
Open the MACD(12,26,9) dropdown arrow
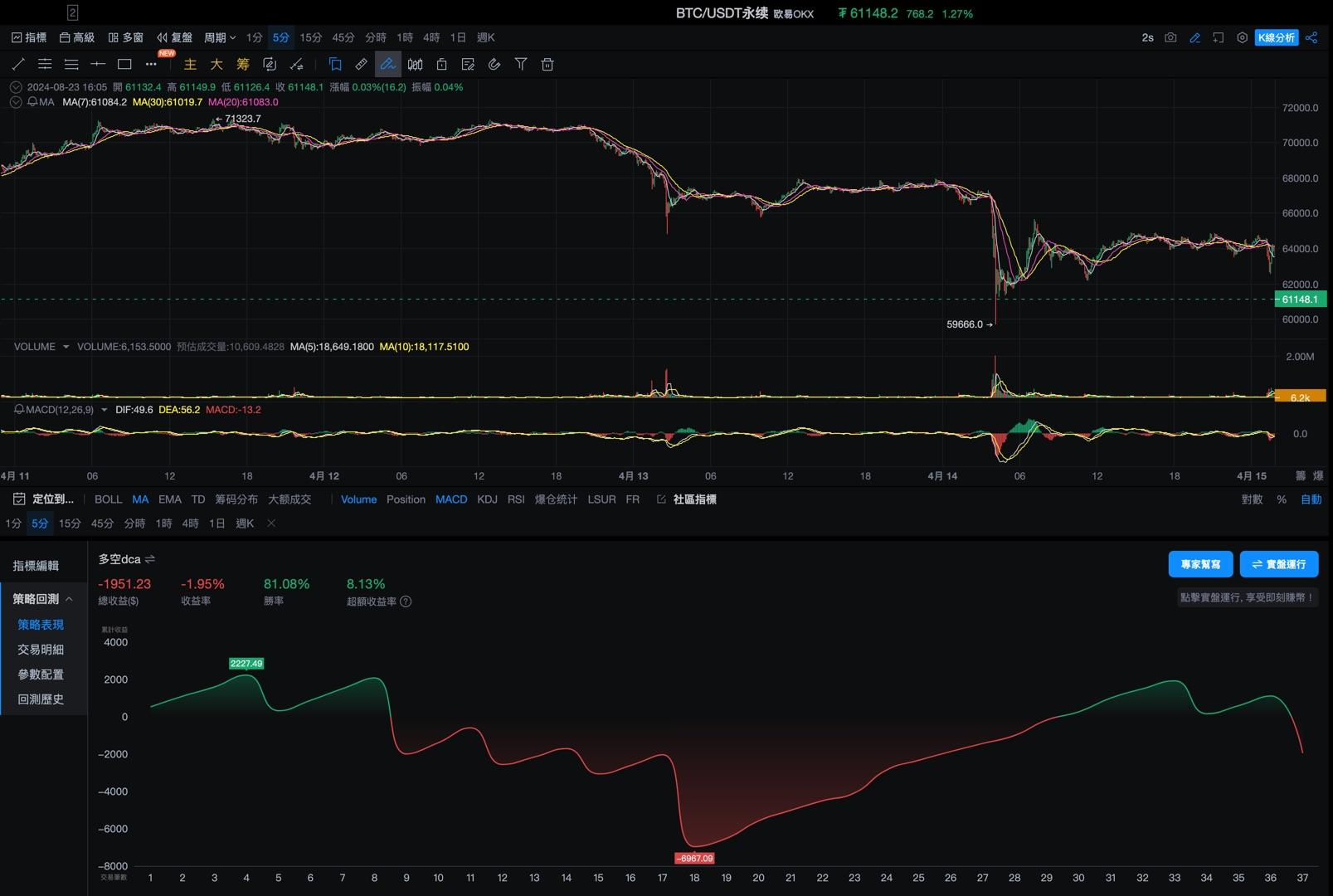[104, 410]
